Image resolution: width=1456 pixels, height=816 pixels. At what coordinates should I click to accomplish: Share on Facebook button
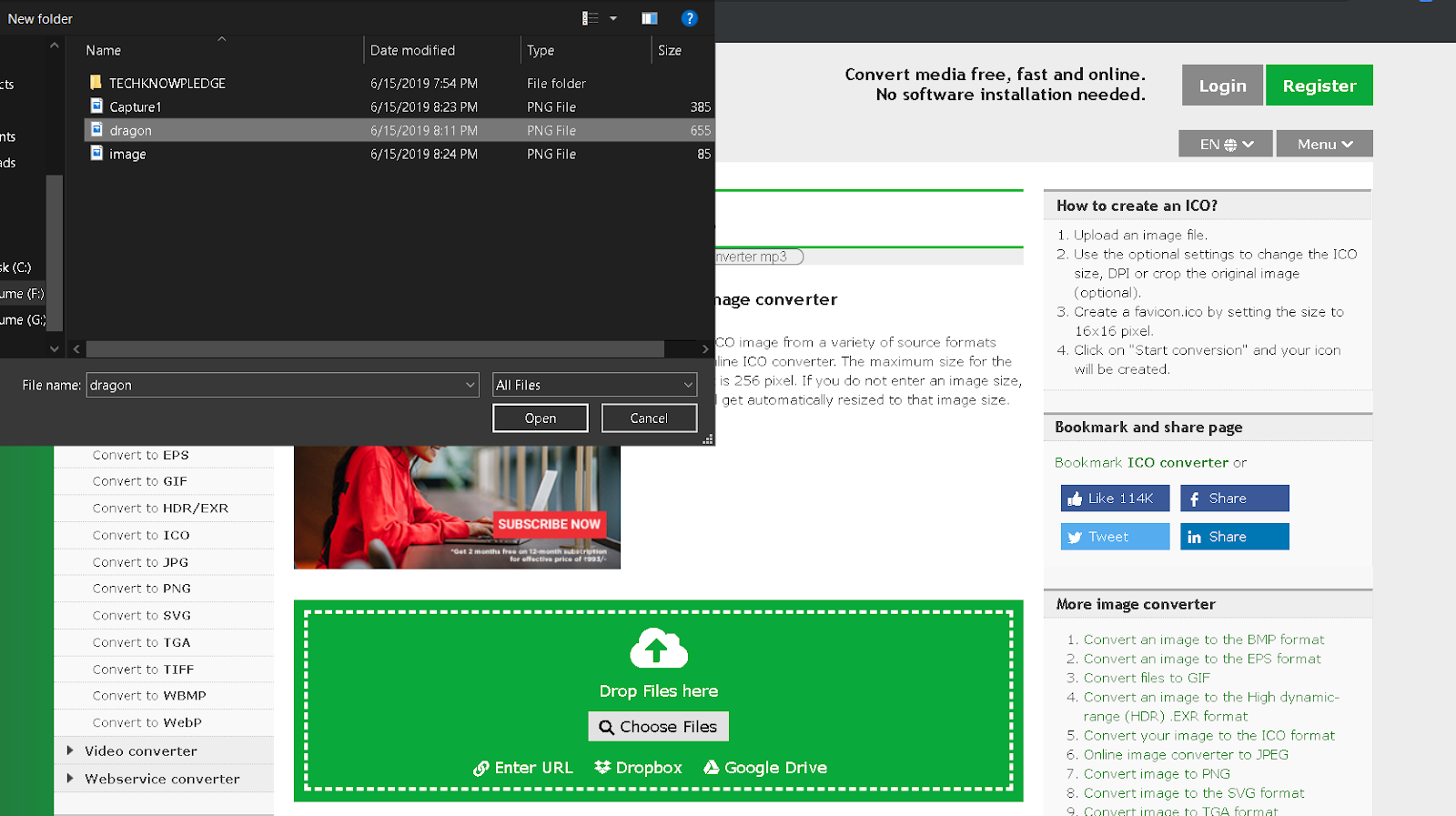pos(1234,499)
